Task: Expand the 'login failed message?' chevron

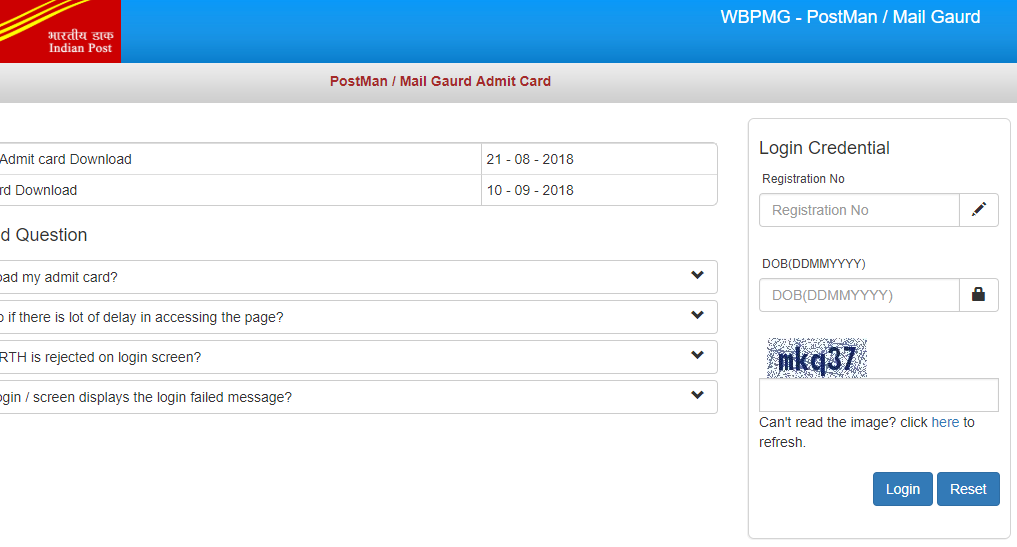Action: [697, 395]
